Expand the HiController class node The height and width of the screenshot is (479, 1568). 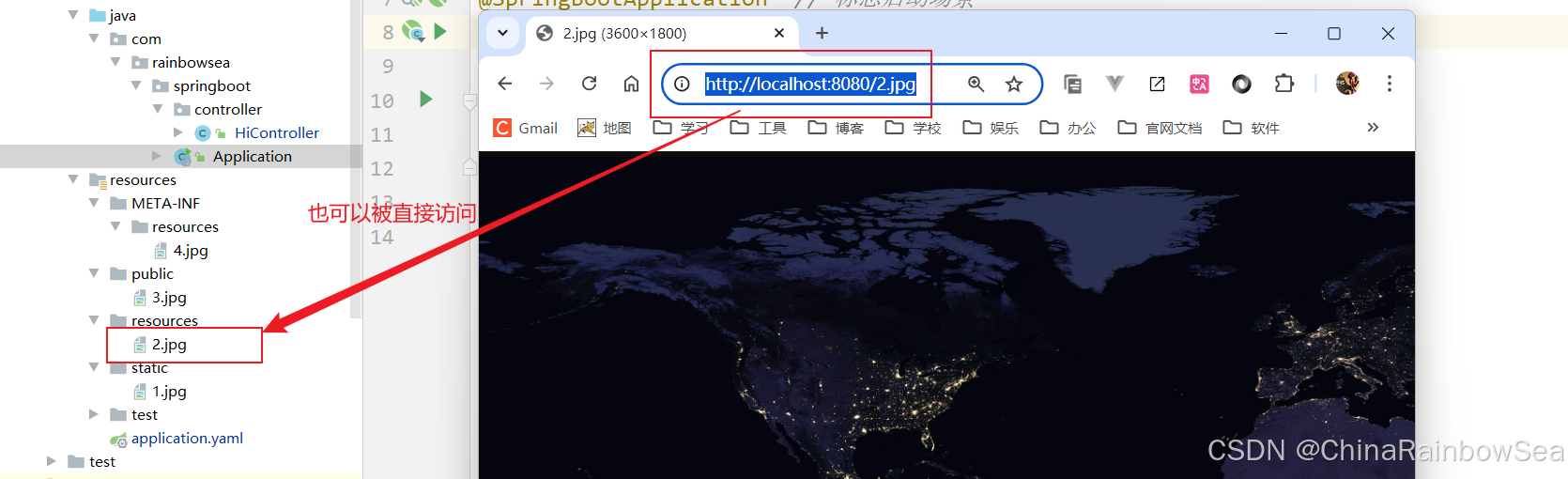point(178,132)
